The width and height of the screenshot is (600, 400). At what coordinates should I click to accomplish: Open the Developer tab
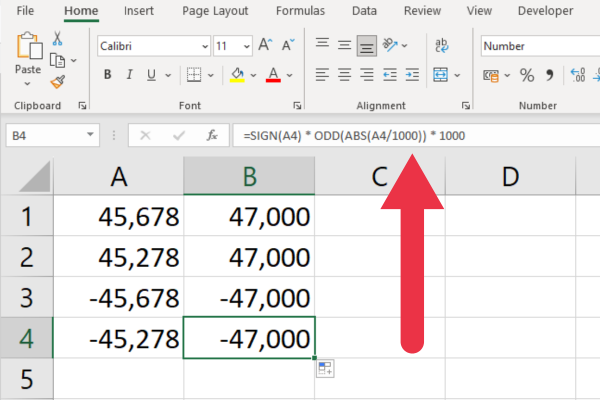[x=545, y=11]
